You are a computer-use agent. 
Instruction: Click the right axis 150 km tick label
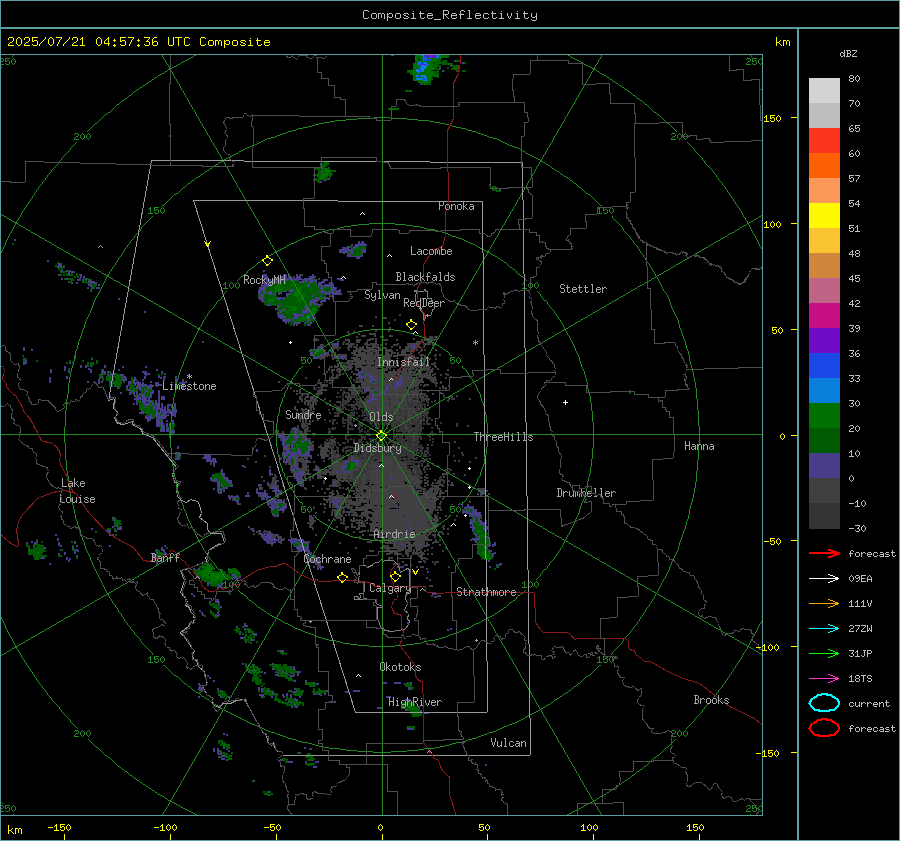pyautogui.click(x=772, y=118)
